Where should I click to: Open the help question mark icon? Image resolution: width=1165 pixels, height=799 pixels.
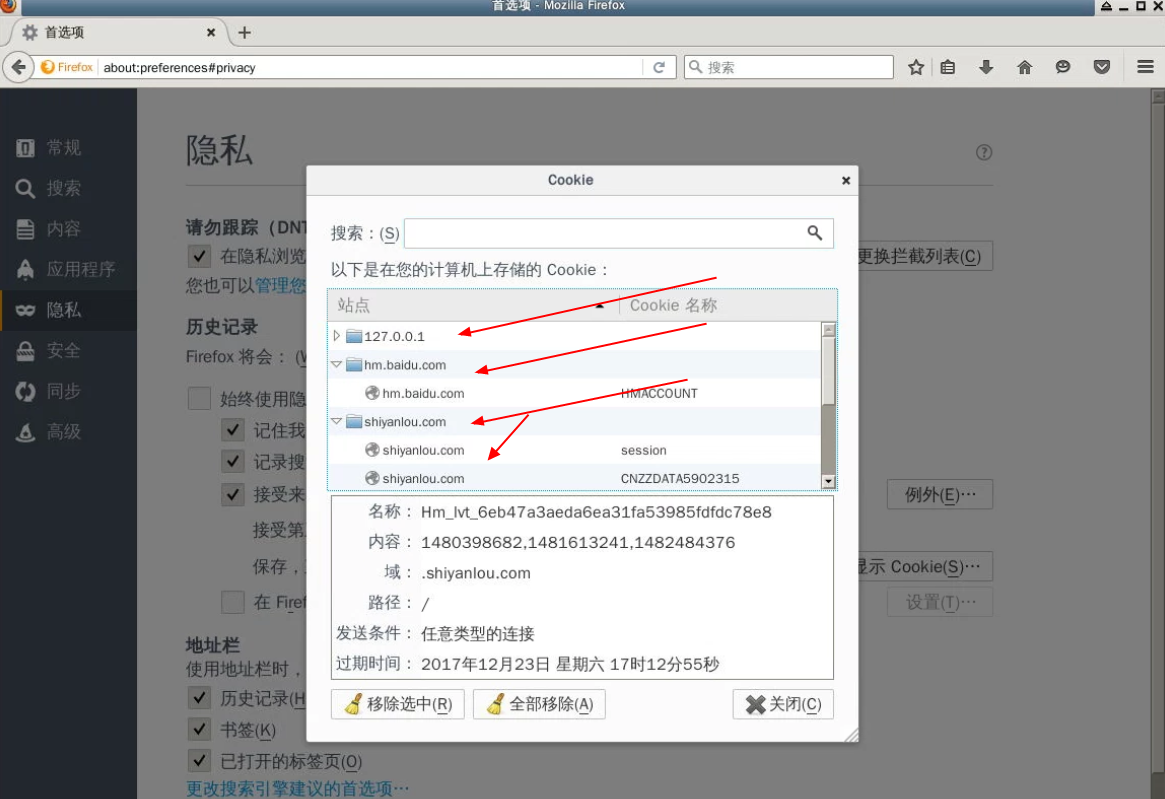984,152
